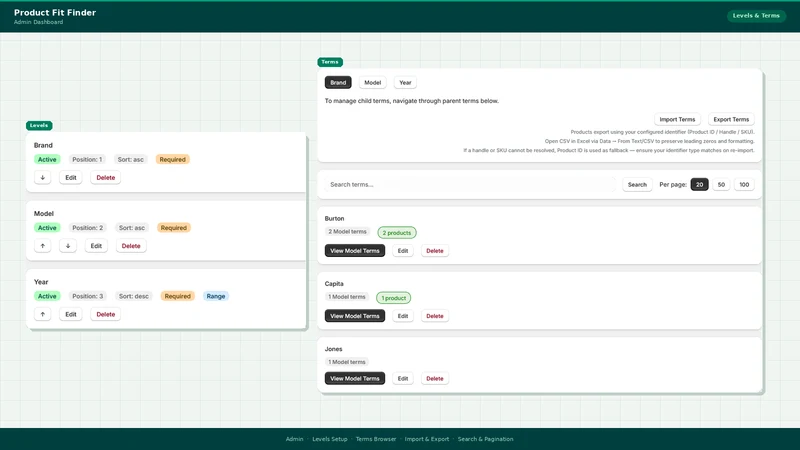This screenshot has width=800, height=450.
Task: View Model Terms for Capita
Action: (x=355, y=316)
